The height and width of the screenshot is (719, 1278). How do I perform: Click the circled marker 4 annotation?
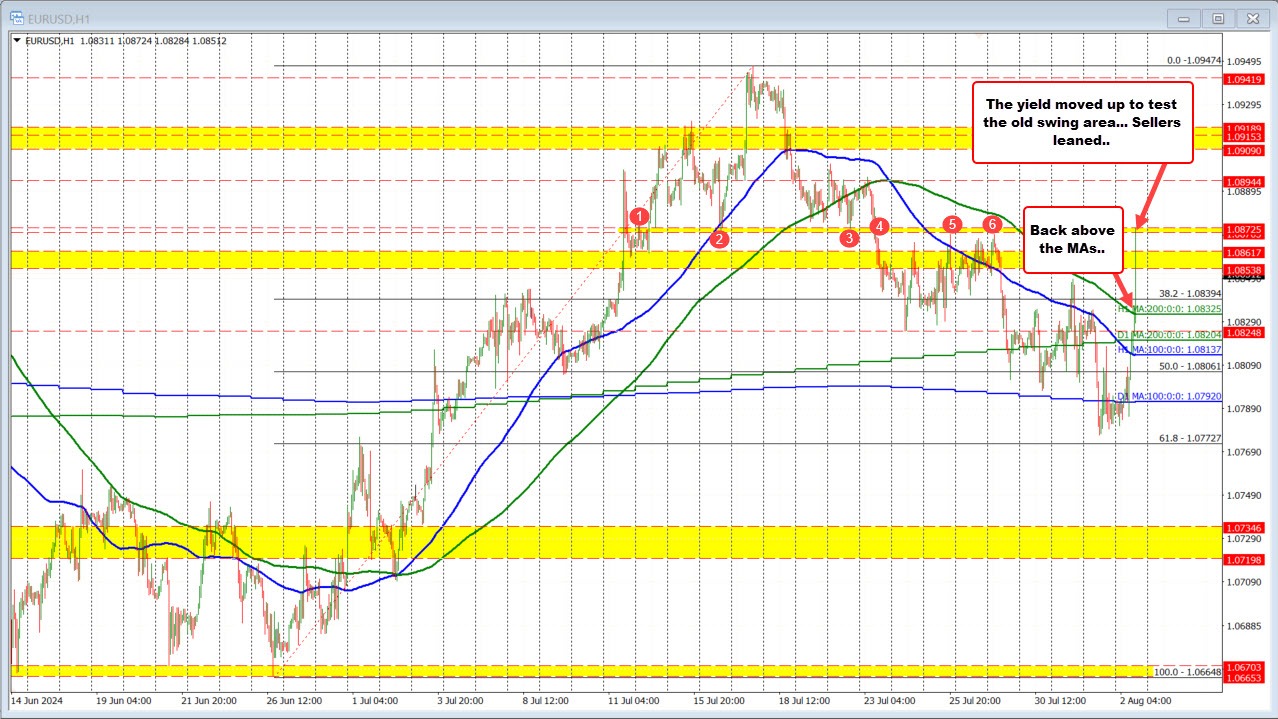[x=879, y=227]
